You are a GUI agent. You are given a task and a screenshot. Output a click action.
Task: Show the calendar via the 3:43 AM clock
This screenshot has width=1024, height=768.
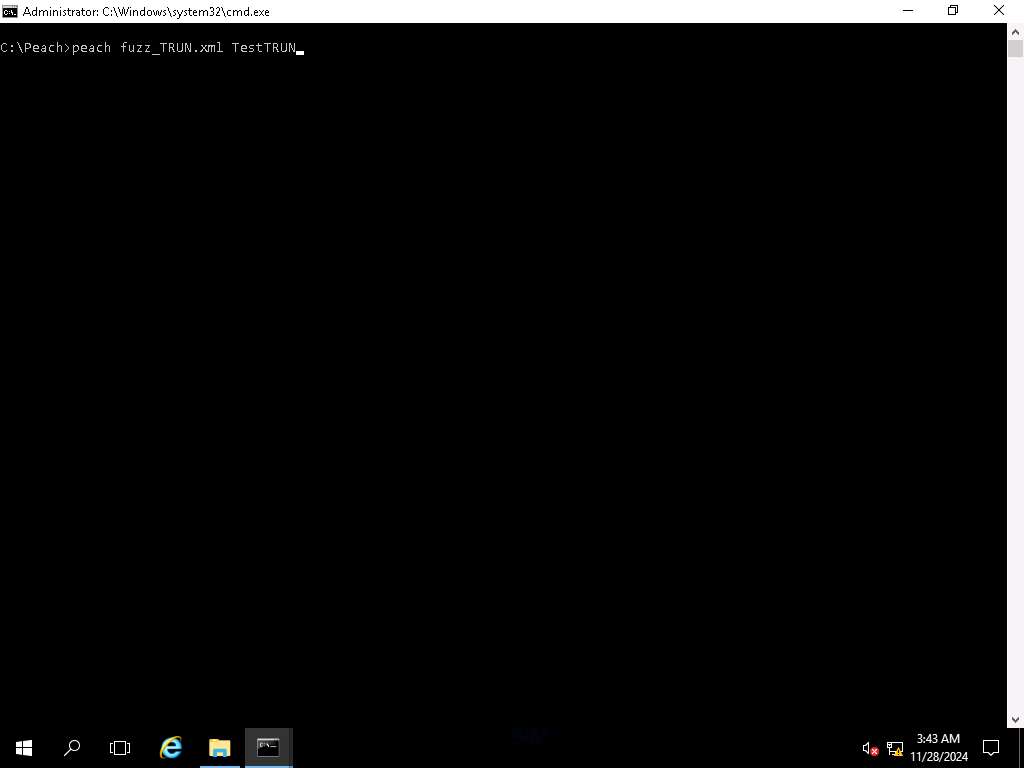pyautogui.click(x=938, y=747)
